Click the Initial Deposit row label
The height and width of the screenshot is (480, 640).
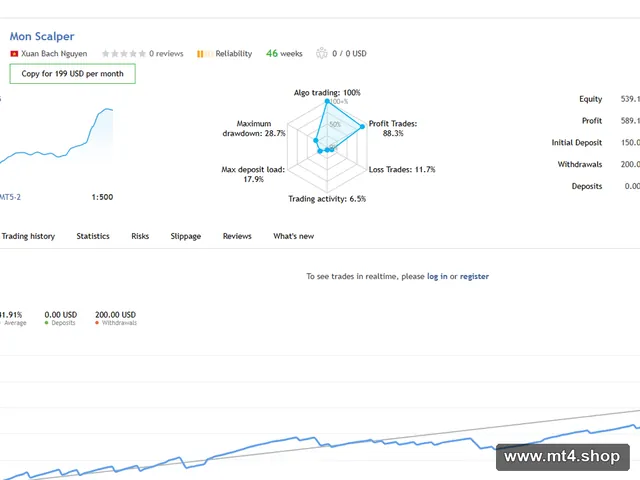click(577, 142)
